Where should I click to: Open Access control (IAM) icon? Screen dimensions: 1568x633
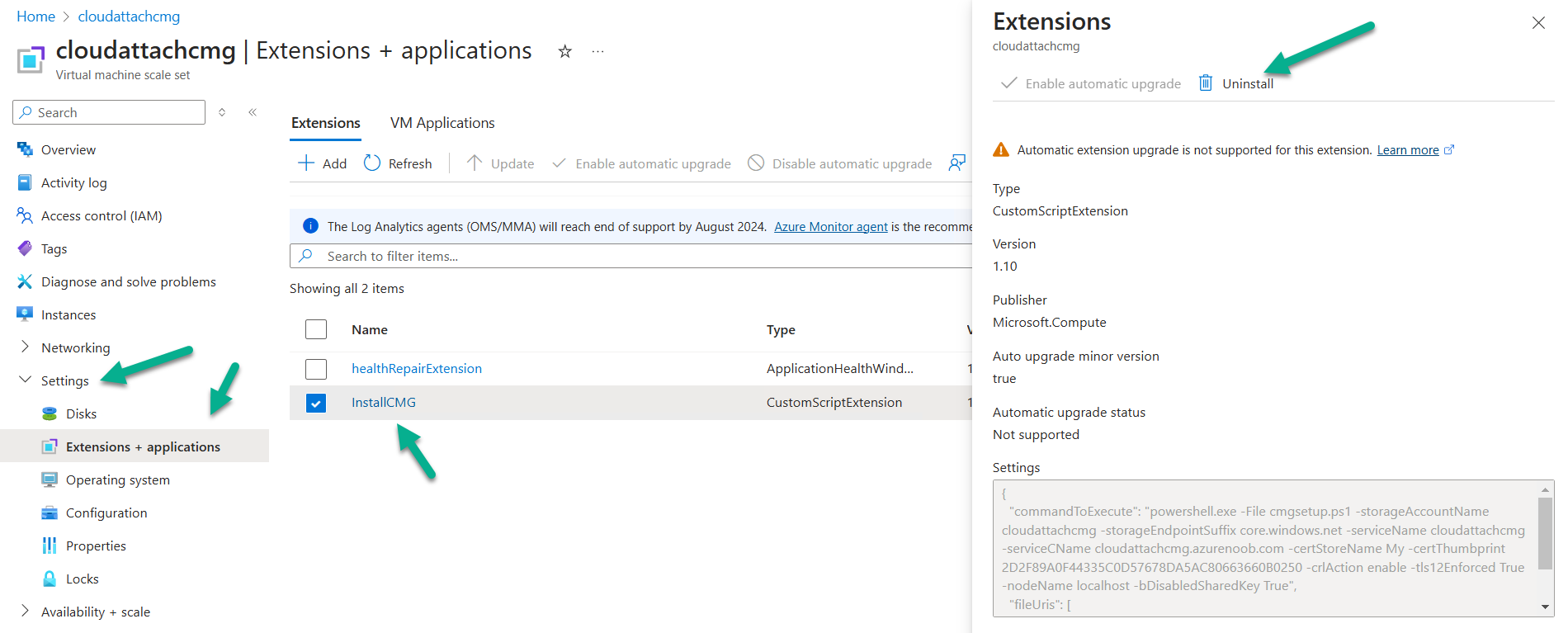point(25,215)
